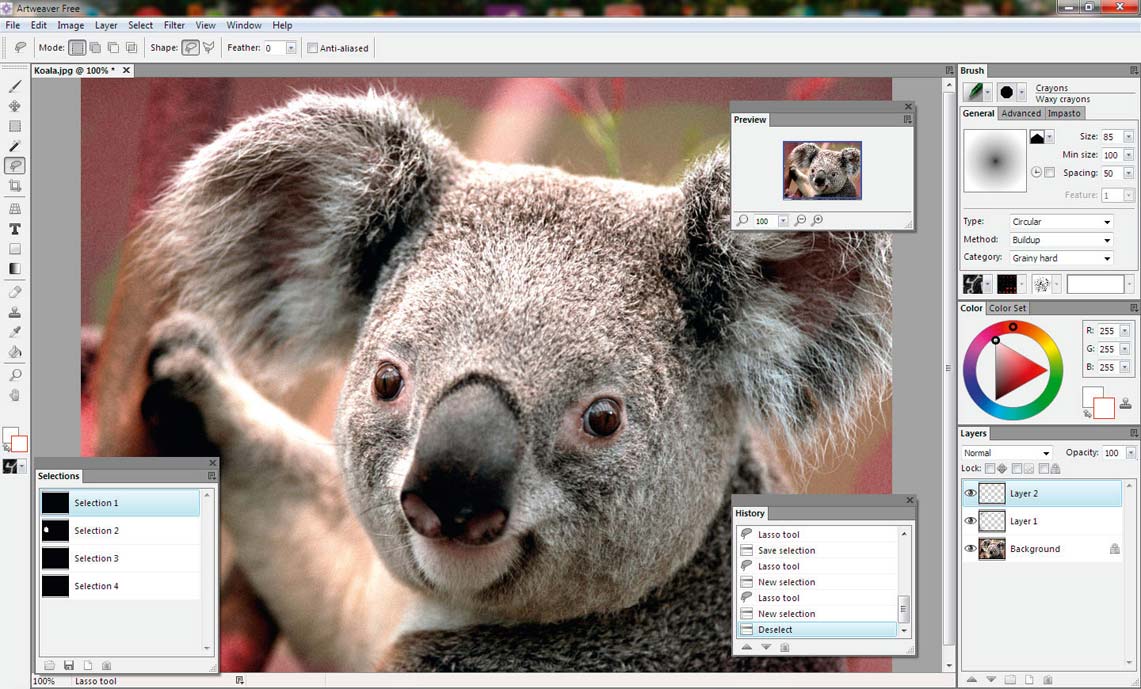Open the File menu
This screenshot has height=689, width=1141.
(x=12, y=25)
